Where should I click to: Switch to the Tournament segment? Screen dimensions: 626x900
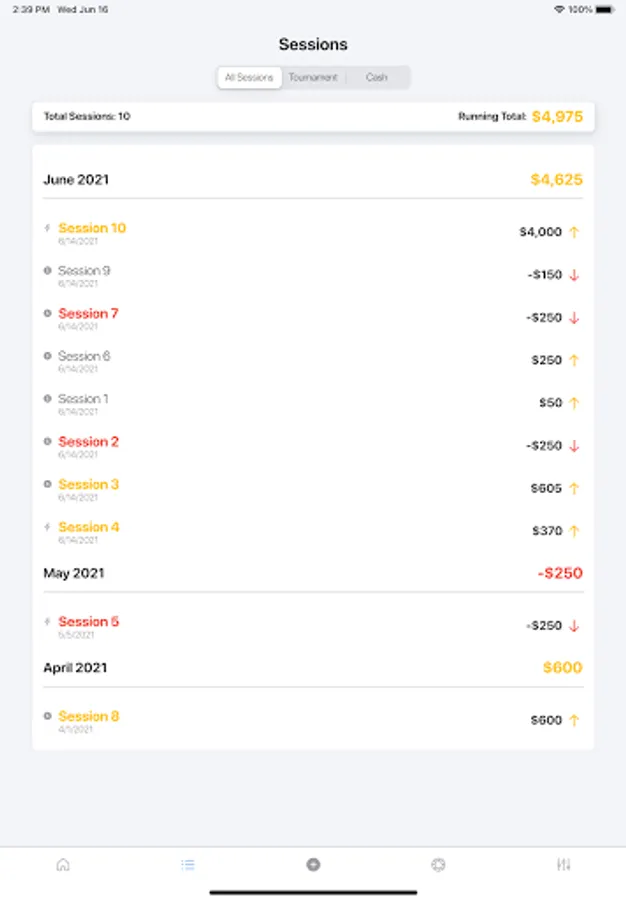(313, 77)
